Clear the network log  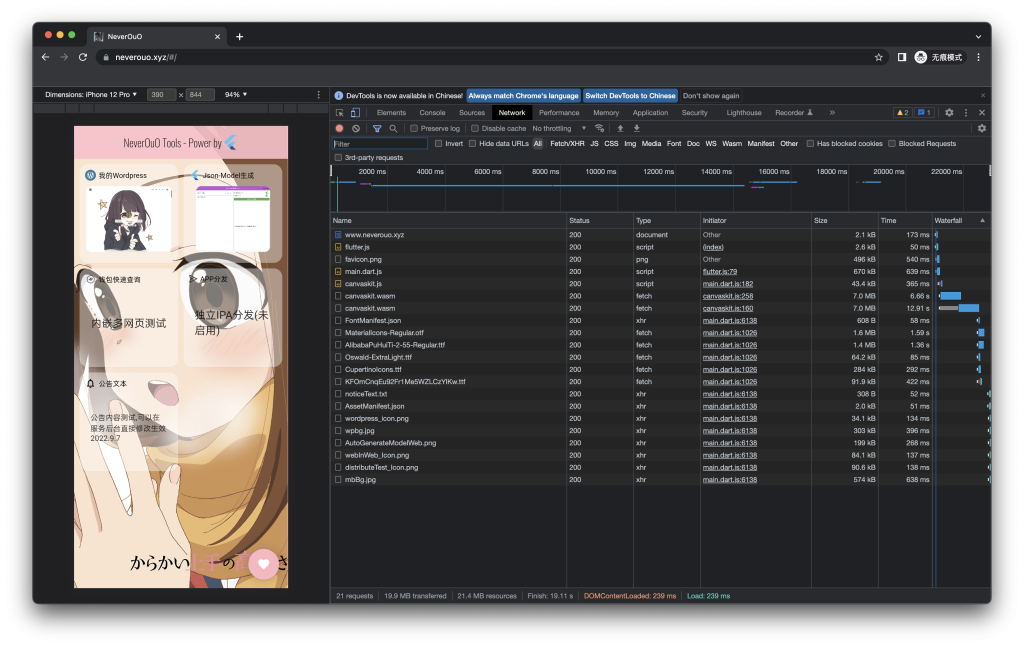(355, 128)
